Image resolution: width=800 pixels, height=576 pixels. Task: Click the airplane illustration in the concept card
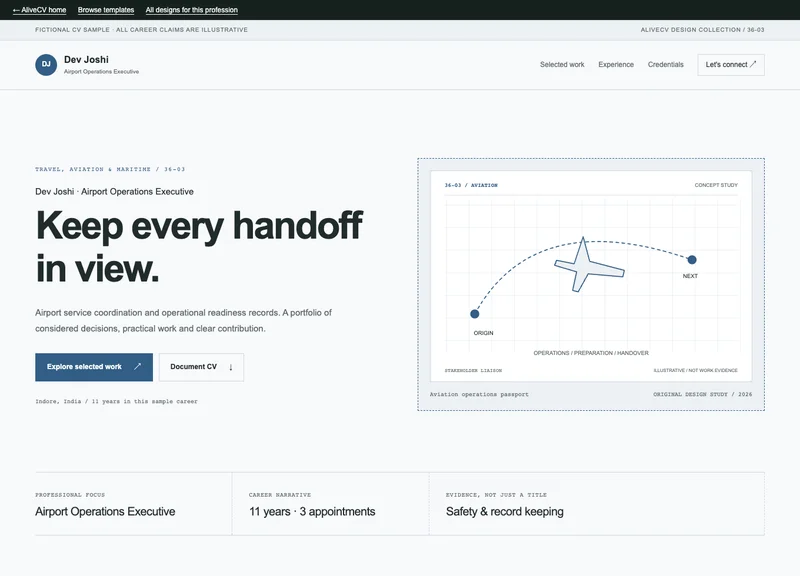589,265
